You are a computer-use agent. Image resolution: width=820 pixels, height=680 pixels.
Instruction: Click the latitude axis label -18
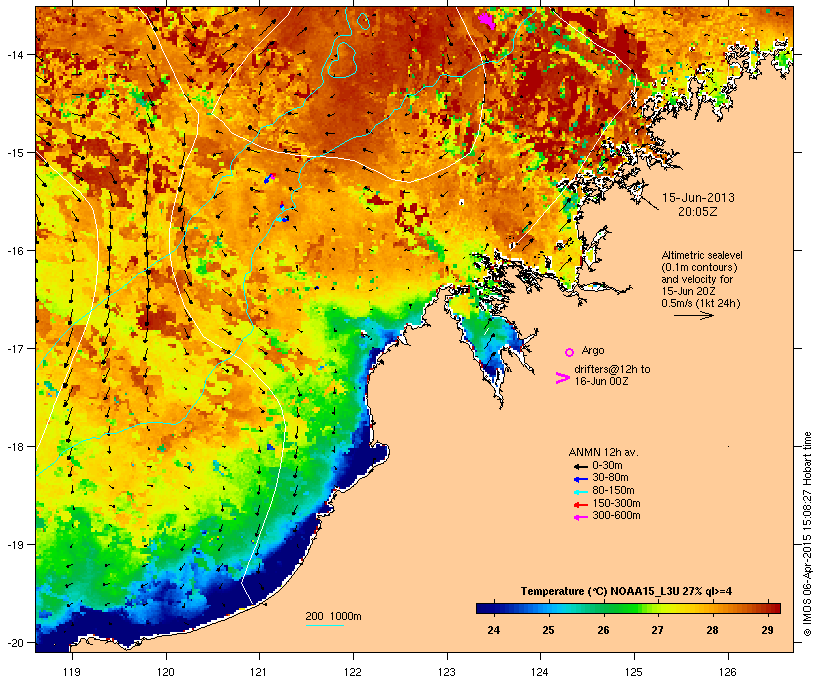point(14,447)
